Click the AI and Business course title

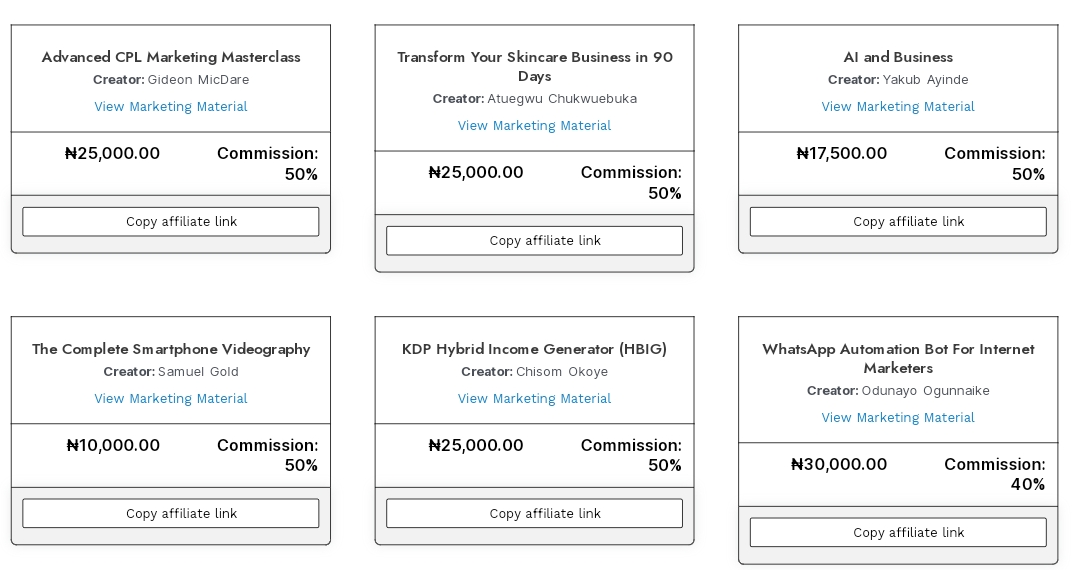tap(898, 57)
